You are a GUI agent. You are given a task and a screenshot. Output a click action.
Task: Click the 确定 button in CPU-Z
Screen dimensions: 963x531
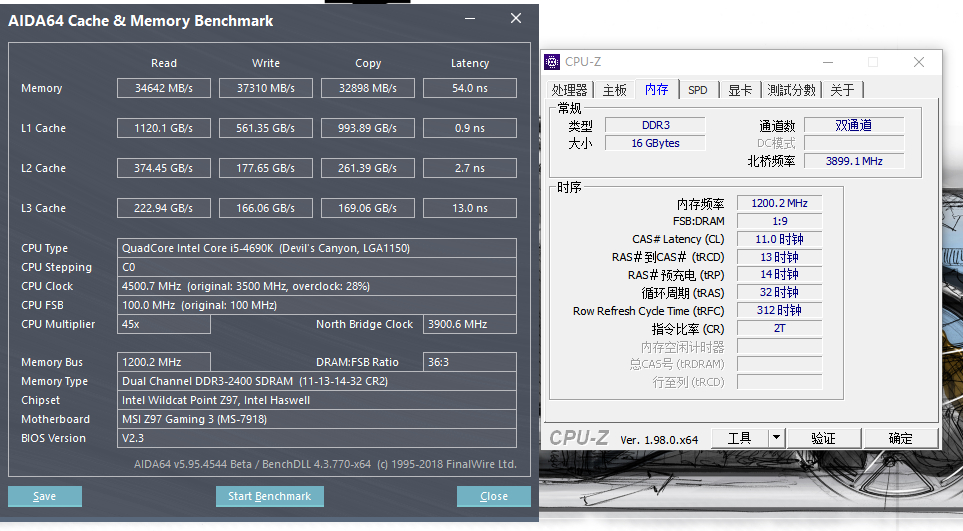(900, 438)
